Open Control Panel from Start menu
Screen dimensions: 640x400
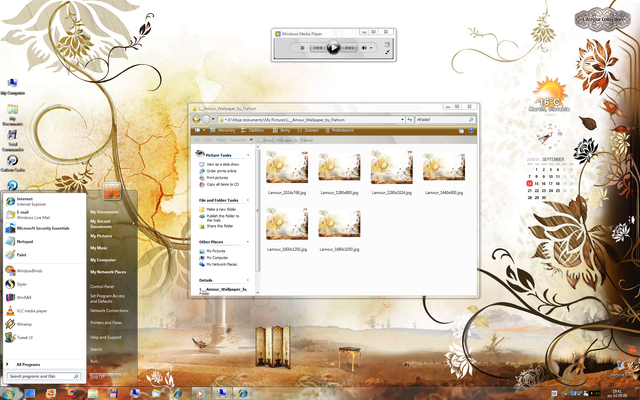tap(102, 287)
